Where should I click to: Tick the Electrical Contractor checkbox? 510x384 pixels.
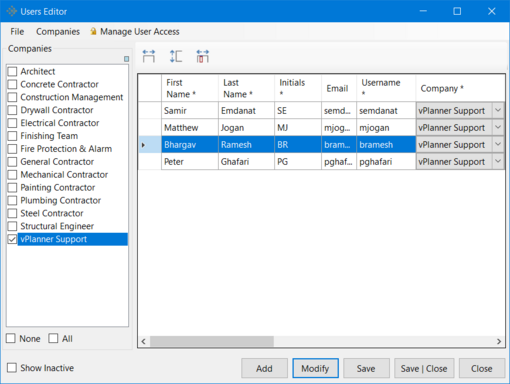12,123
